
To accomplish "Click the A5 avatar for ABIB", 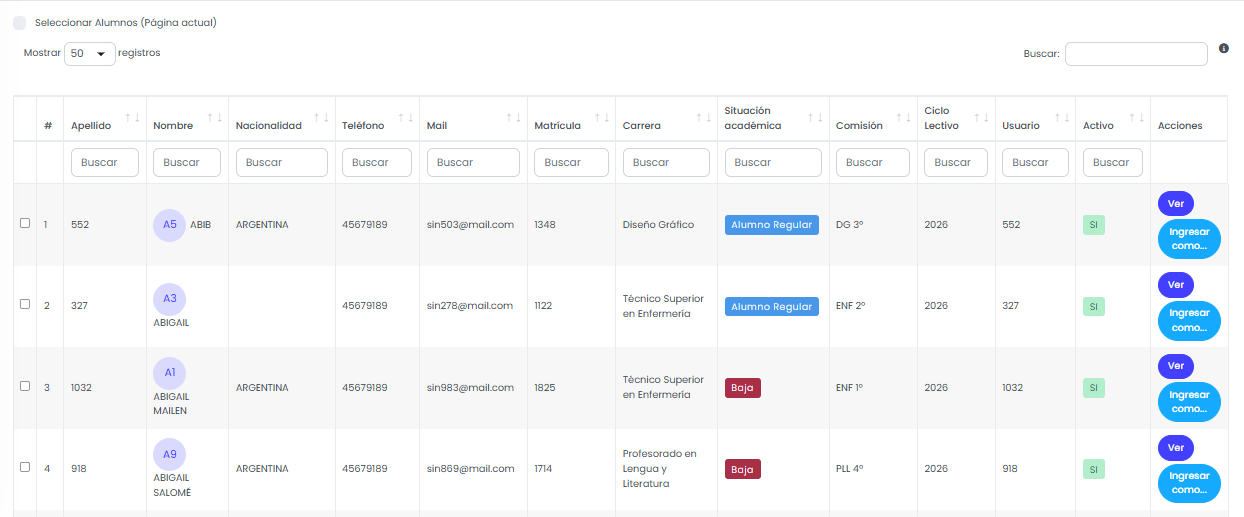I will (x=169, y=225).
